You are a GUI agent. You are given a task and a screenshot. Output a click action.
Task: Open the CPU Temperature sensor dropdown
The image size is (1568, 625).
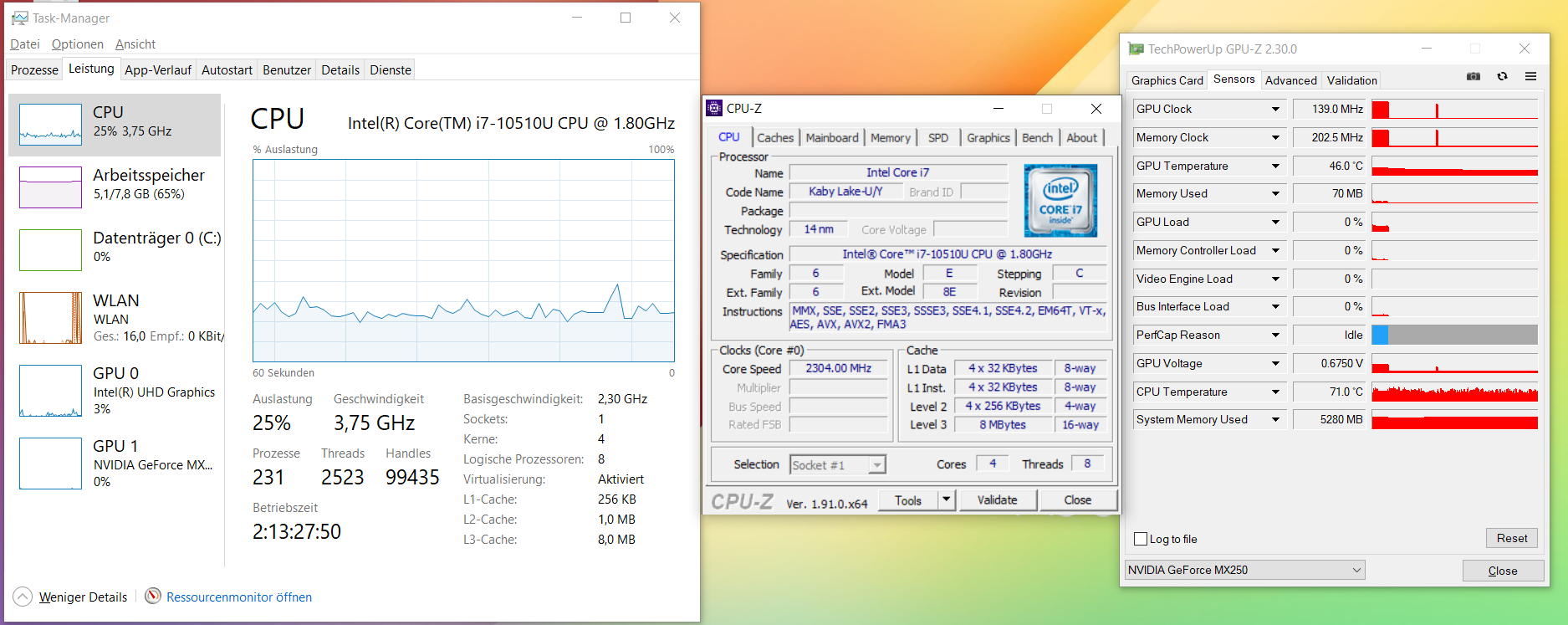(1275, 392)
